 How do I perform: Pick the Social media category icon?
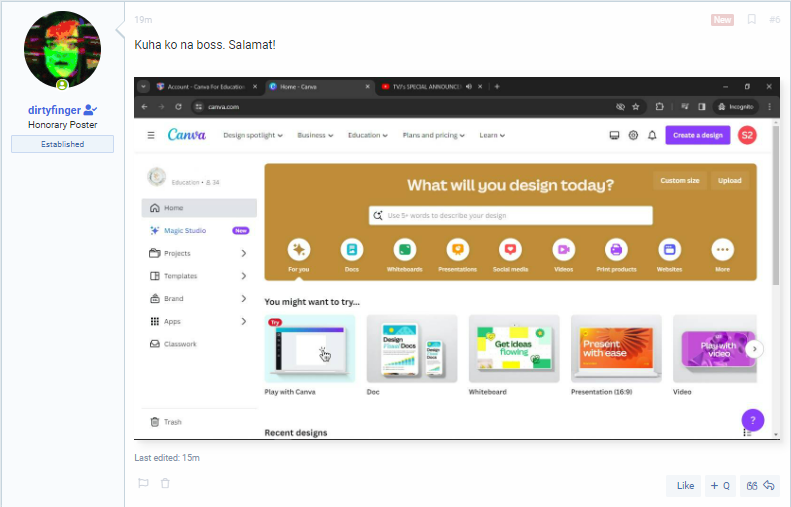[511, 250]
